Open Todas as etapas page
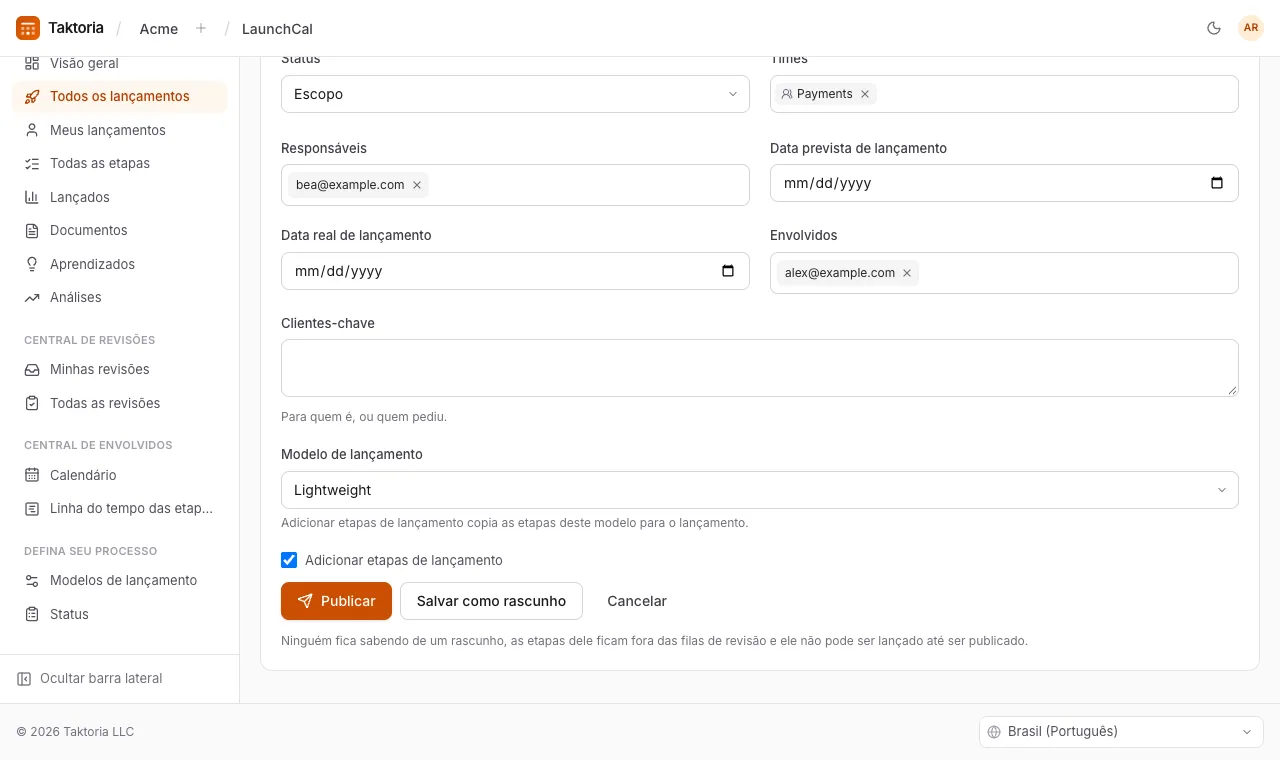1280x760 pixels. (x=119, y=163)
